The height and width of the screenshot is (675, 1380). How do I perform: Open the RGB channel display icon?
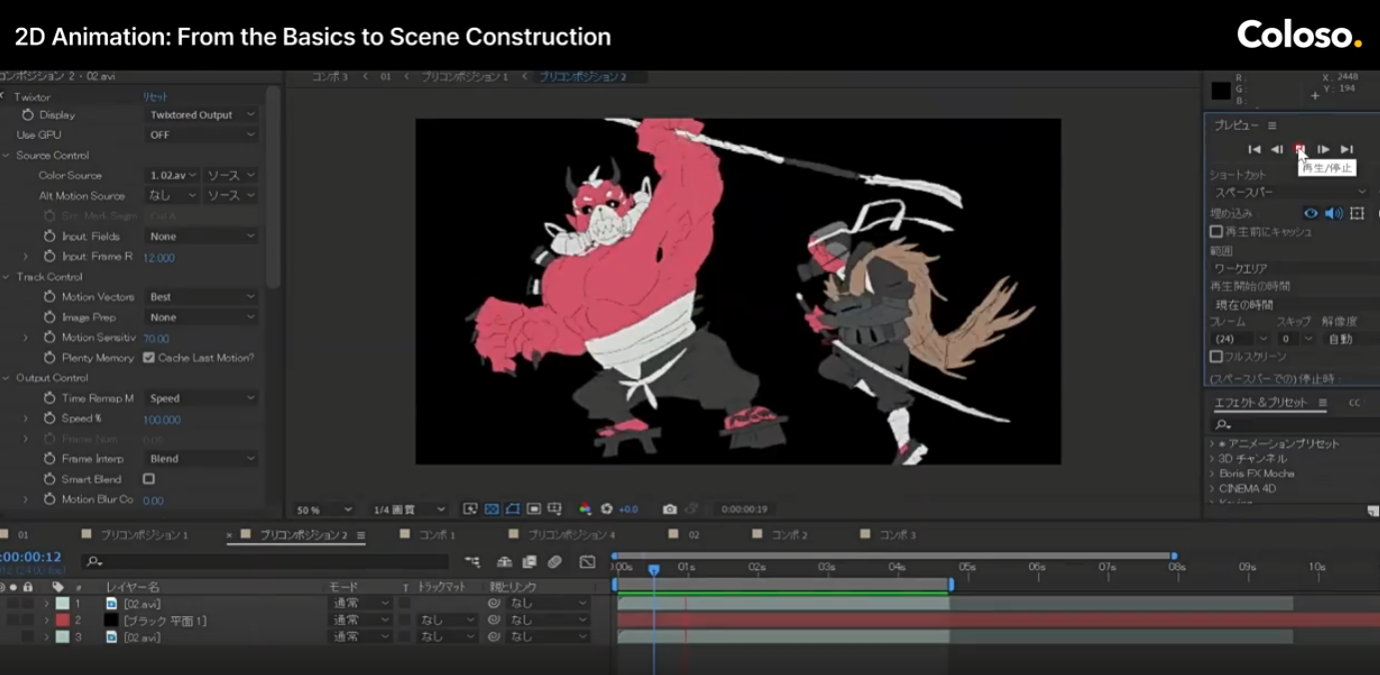pyautogui.click(x=586, y=509)
